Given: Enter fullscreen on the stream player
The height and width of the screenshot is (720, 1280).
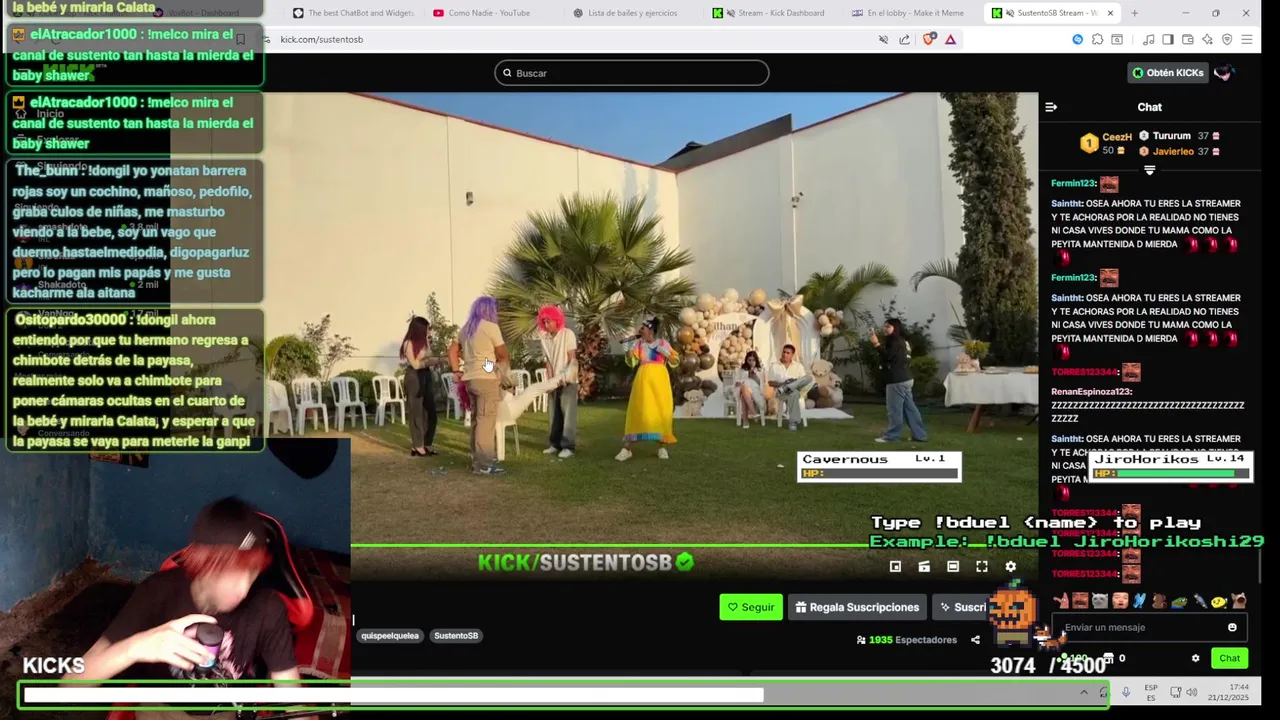Looking at the screenshot, I should click(x=982, y=567).
